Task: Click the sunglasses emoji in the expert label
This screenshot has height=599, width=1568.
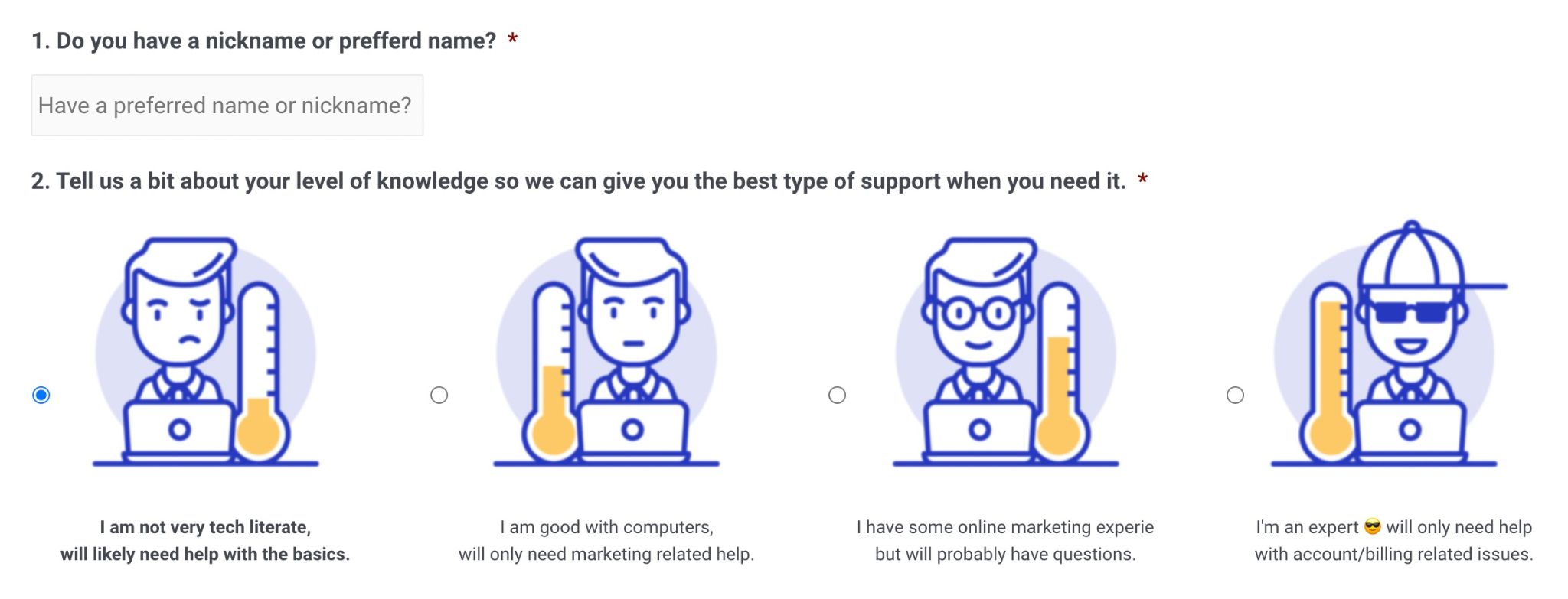Action: pyautogui.click(x=1372, y=527)
